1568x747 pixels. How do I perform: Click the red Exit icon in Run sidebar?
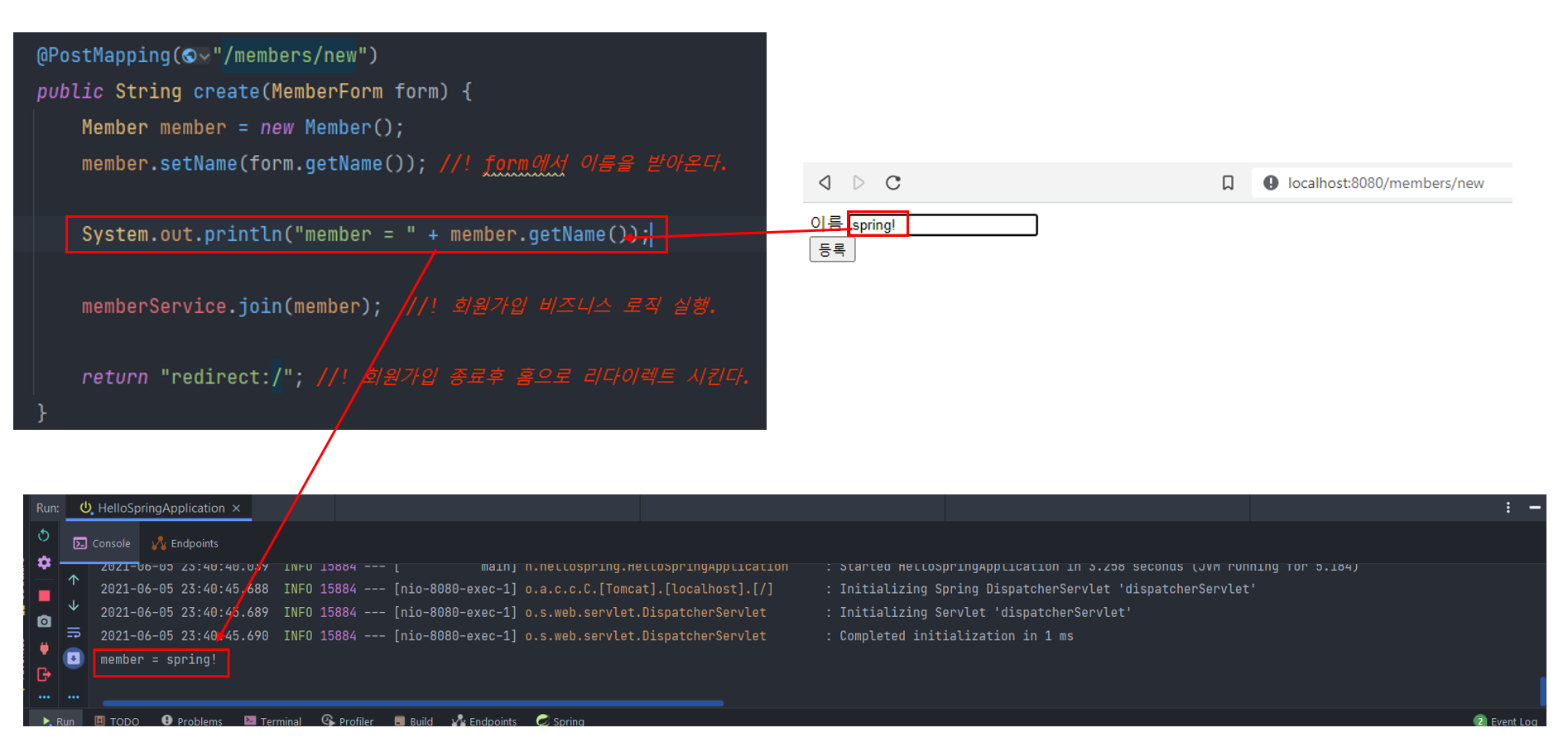[x=44, y=675]
